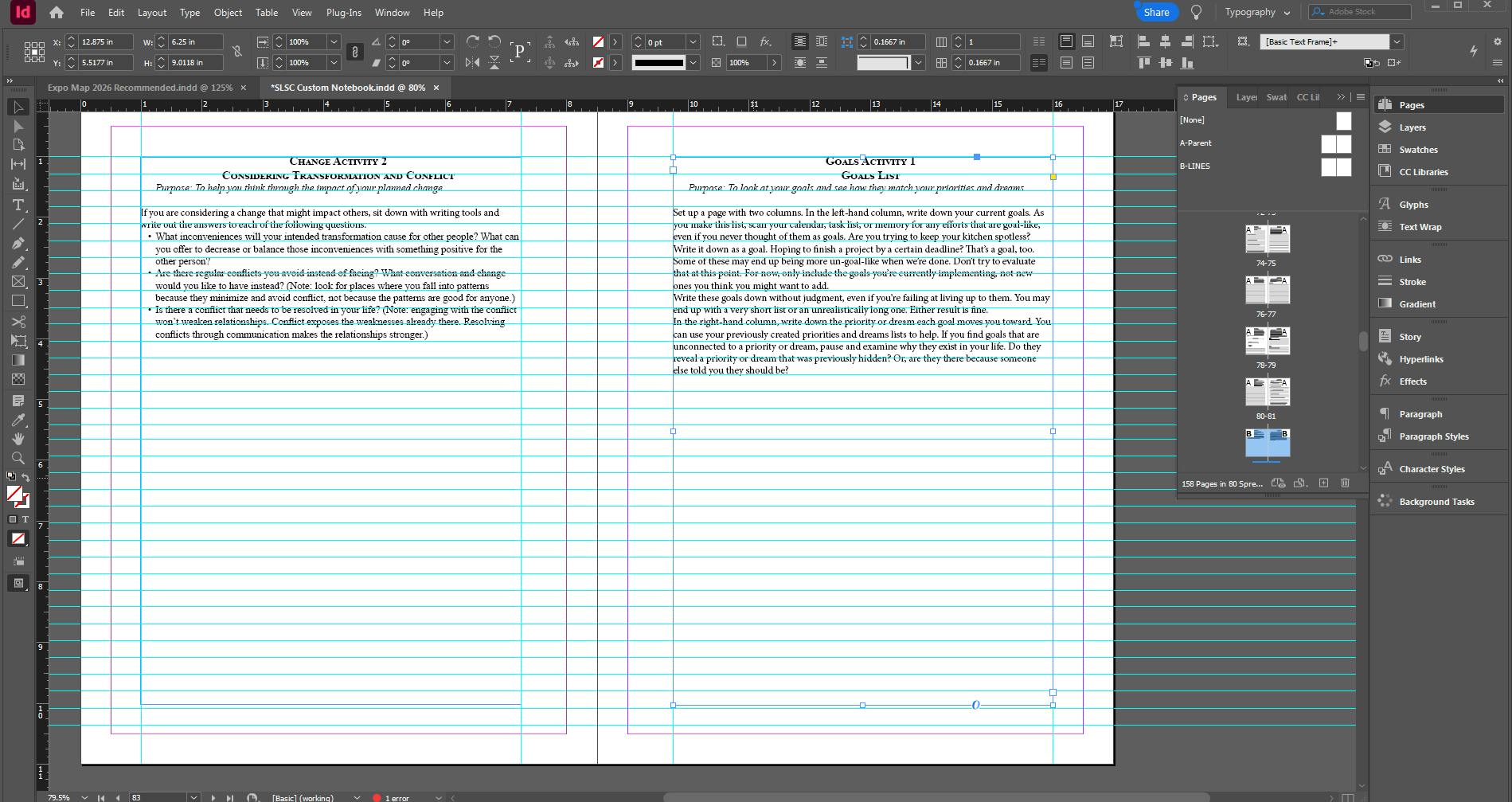This screenshot has width=1512, height=802.
Task: Select the Zoom tool magnifier
Action: [18, 458]
